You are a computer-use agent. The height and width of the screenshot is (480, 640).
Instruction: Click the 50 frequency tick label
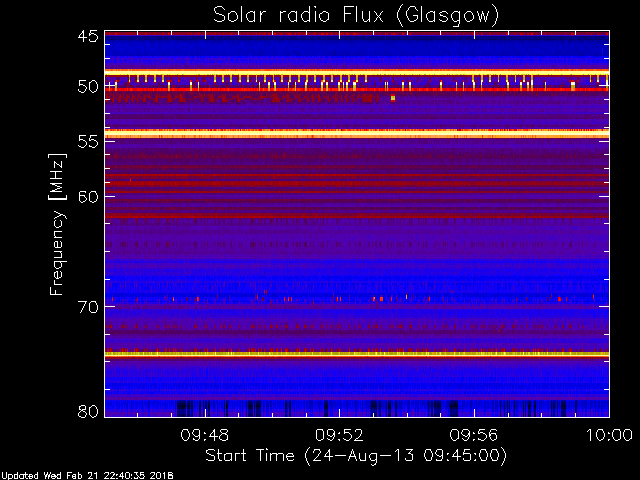pos(88,87)
